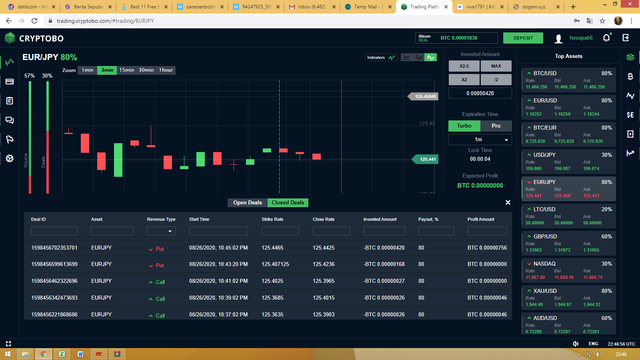The height and width of the screenshot is (360, 640).
Task: Expand the GBP/USD asset card
Action: coord(568,243)
